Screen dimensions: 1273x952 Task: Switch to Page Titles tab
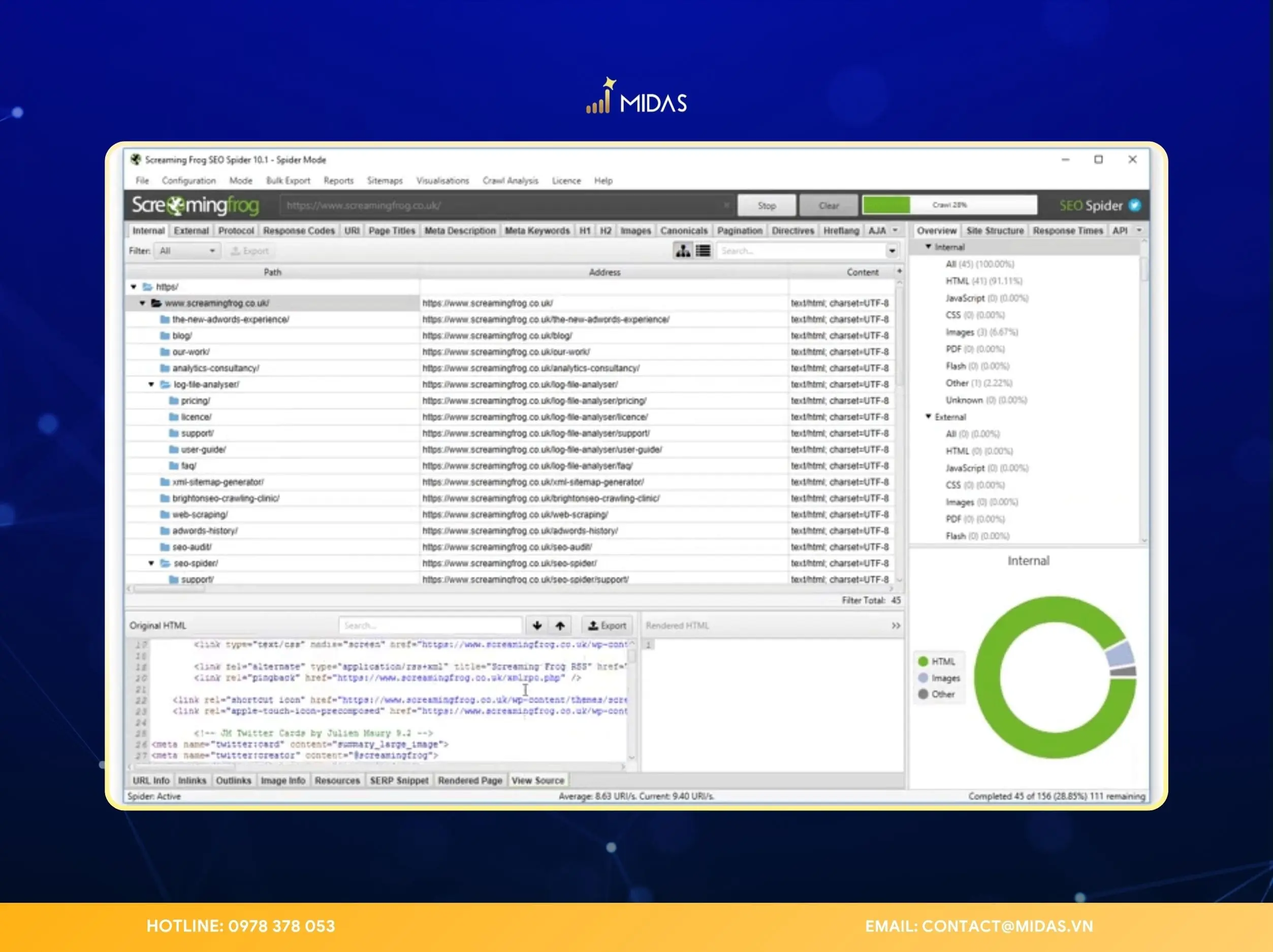(x=391, y=231)
